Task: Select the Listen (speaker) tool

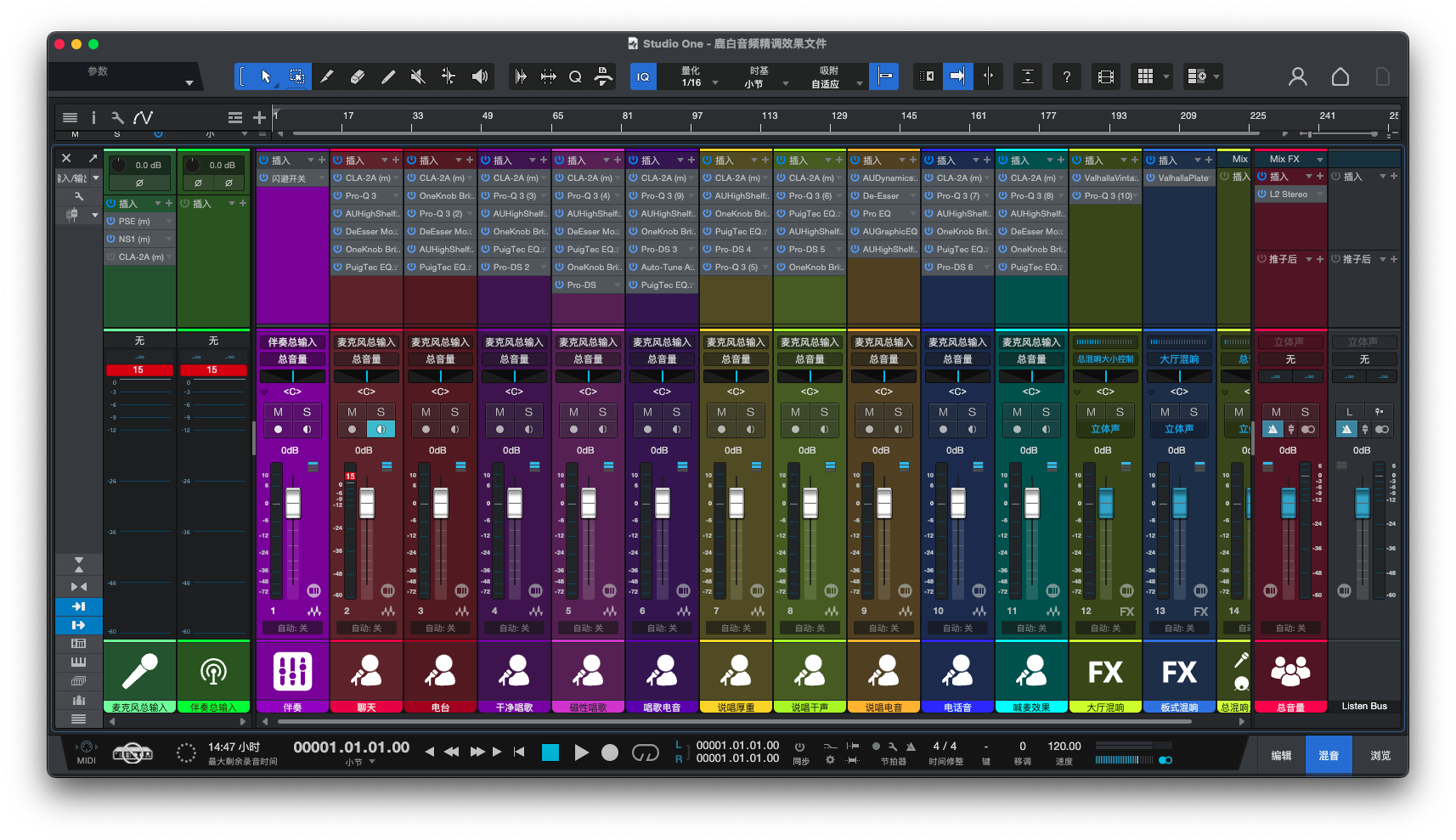Action: 479,76
